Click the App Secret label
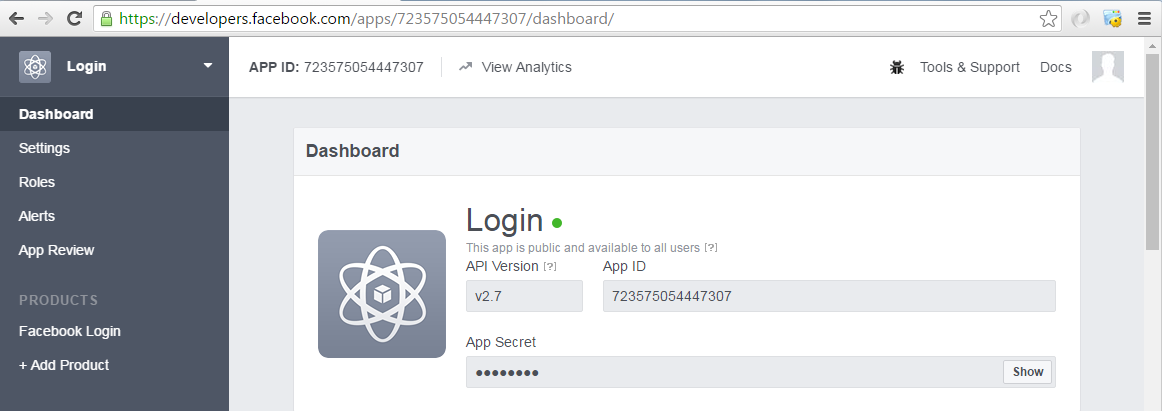Screen dimensions: 1162x411 [x=501, y=342]
